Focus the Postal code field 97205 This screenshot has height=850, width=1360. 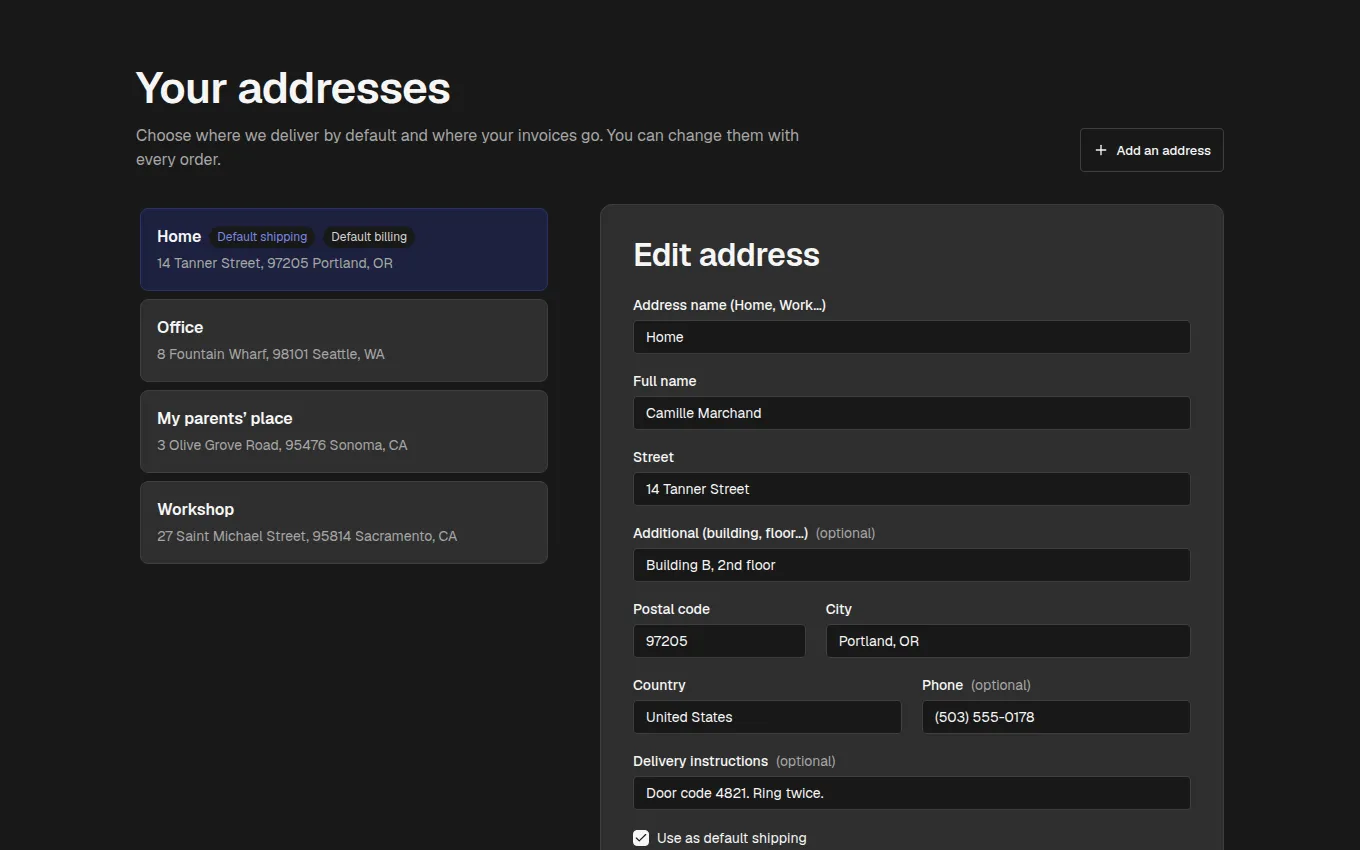[x=719, y=641]
